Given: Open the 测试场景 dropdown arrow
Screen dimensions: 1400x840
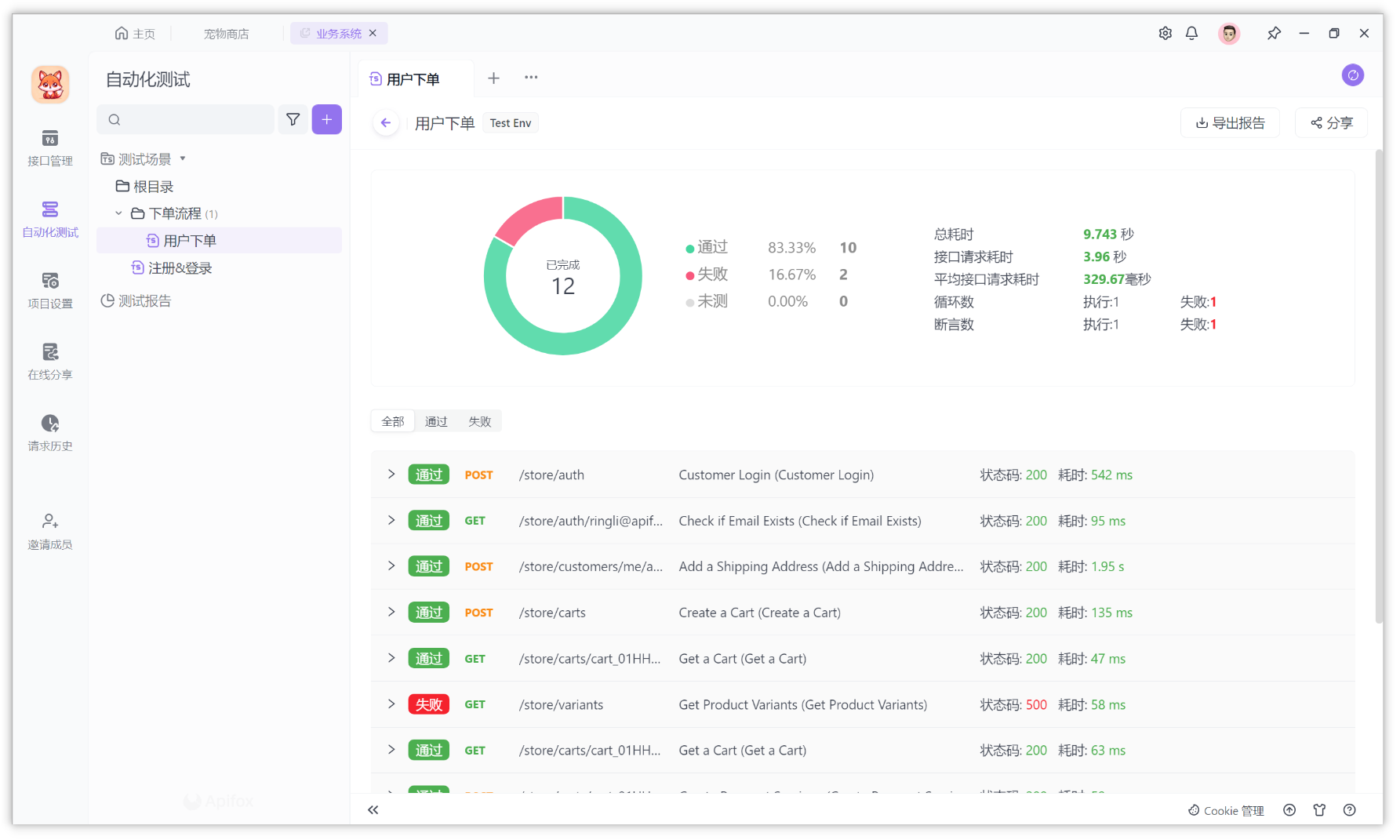Looking at the screenshot, I should (x=184, y=158).
